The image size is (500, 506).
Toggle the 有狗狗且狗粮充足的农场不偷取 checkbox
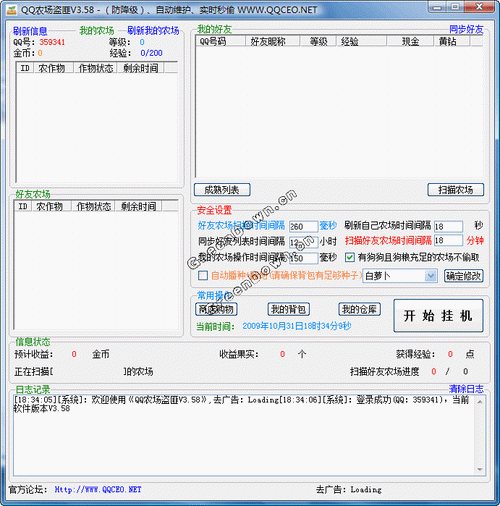(349, 257)
